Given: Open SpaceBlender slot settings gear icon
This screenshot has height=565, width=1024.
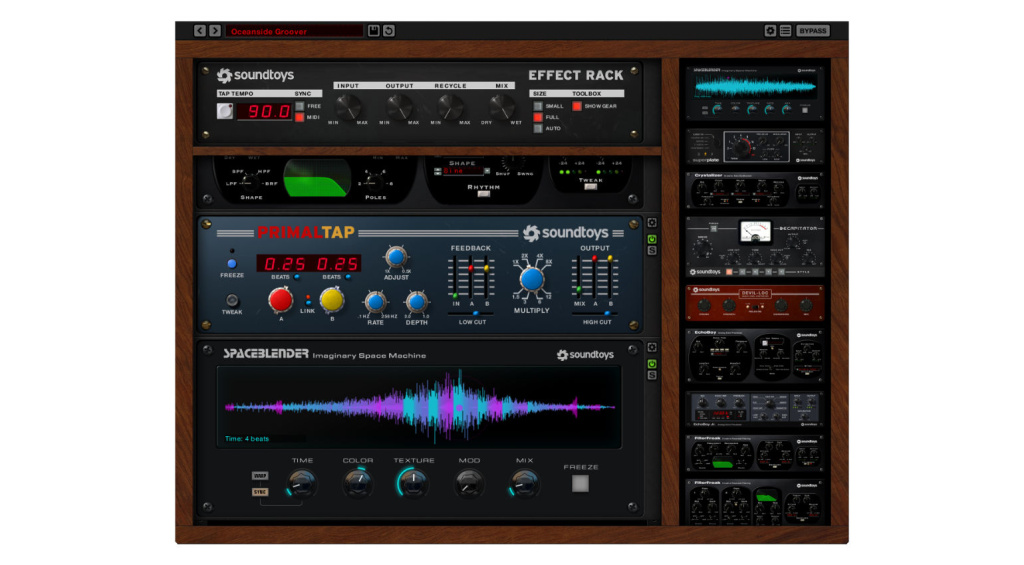Looking at the screenshot, I should point(652,347).
